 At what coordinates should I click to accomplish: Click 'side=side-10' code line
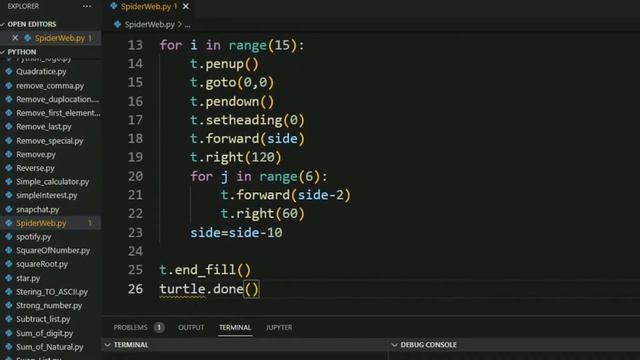[236, 233]
